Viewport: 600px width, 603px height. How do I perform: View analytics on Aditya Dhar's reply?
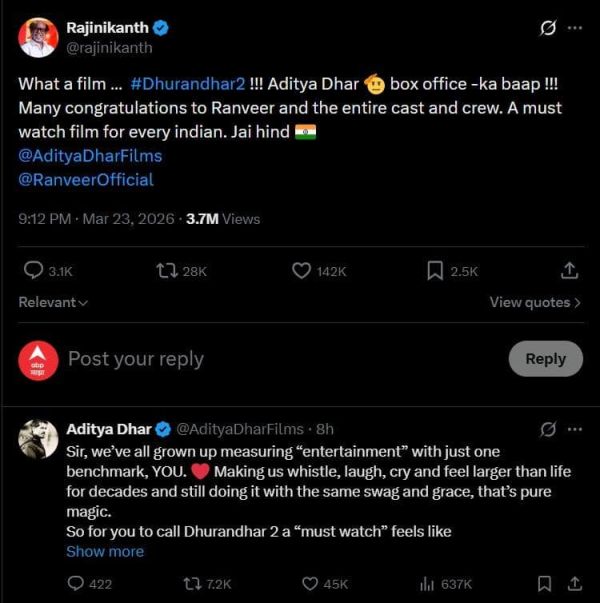coord(426,584)
